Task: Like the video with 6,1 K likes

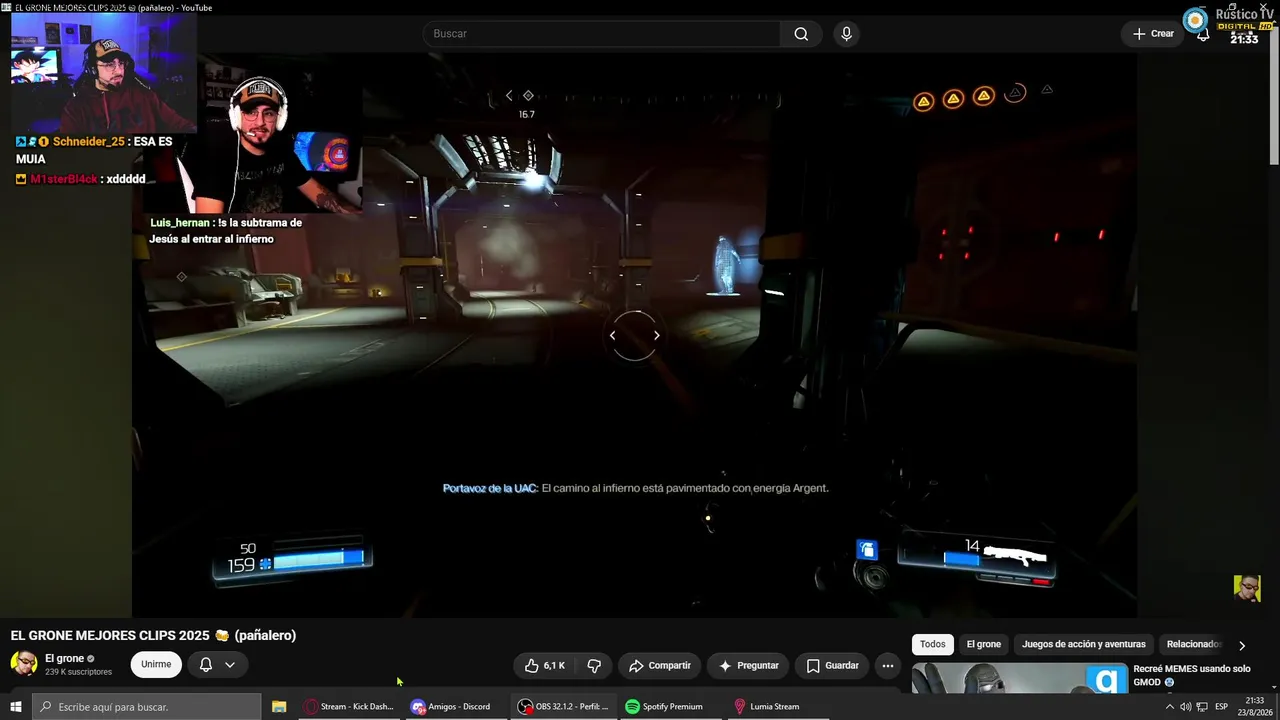Action: pos(545,665)
